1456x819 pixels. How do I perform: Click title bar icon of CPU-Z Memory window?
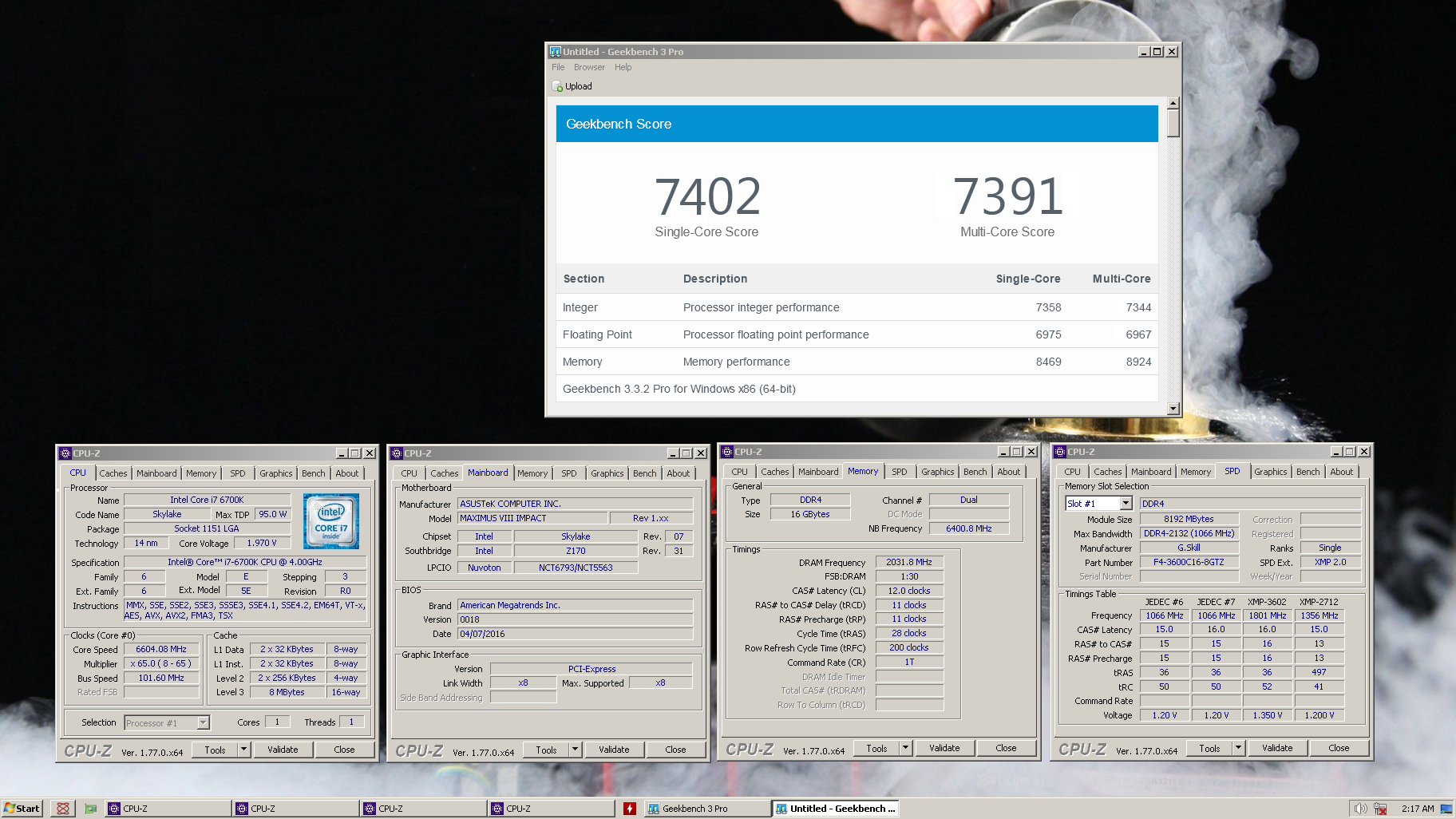727,452
